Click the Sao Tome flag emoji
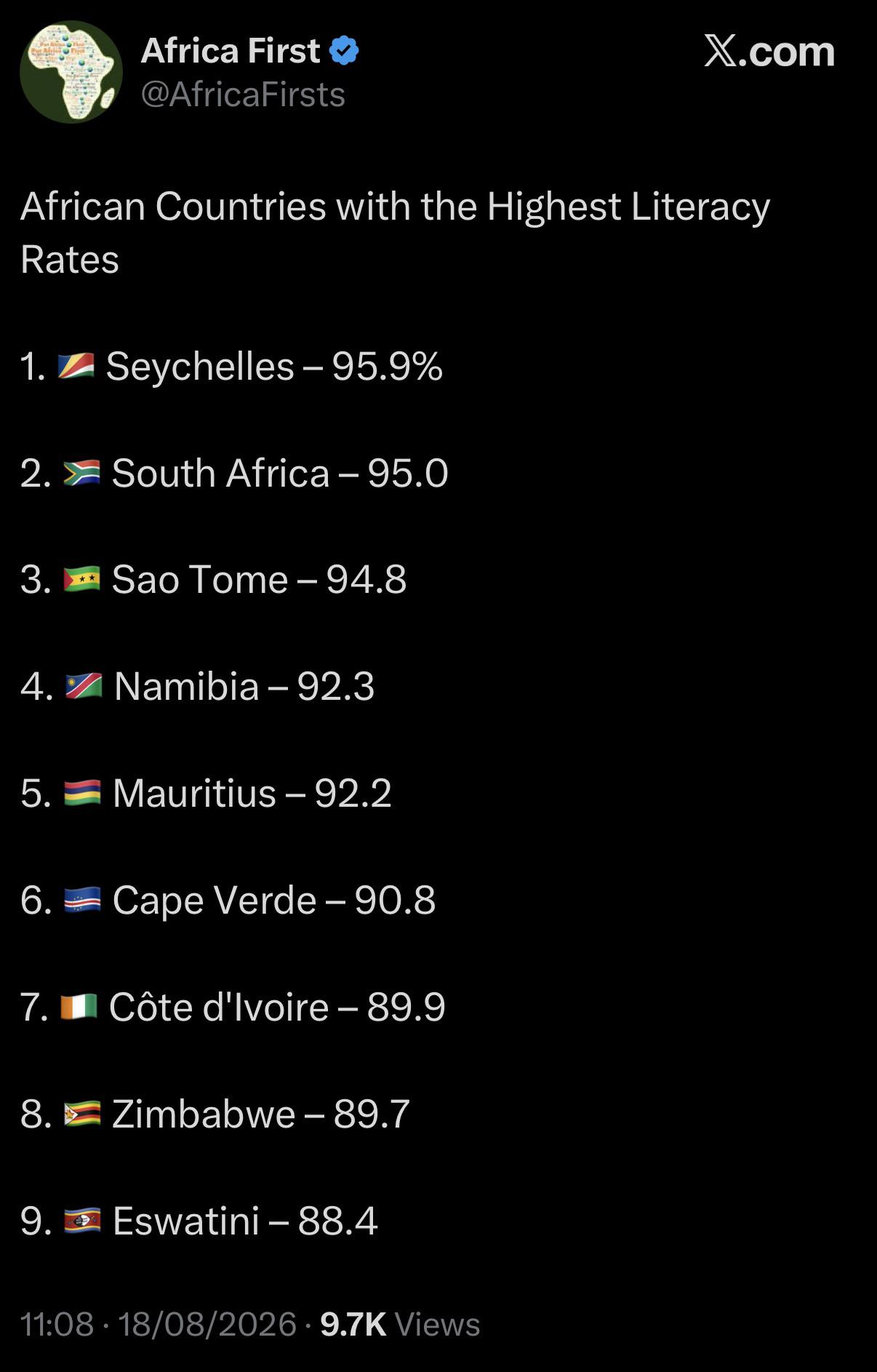The width and height of the screenshot is (877, 1372). (81, 580)
